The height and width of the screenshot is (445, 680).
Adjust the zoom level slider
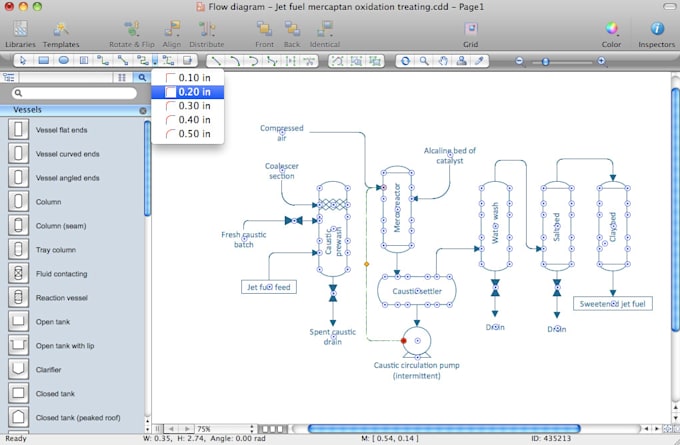pos(546,62)
